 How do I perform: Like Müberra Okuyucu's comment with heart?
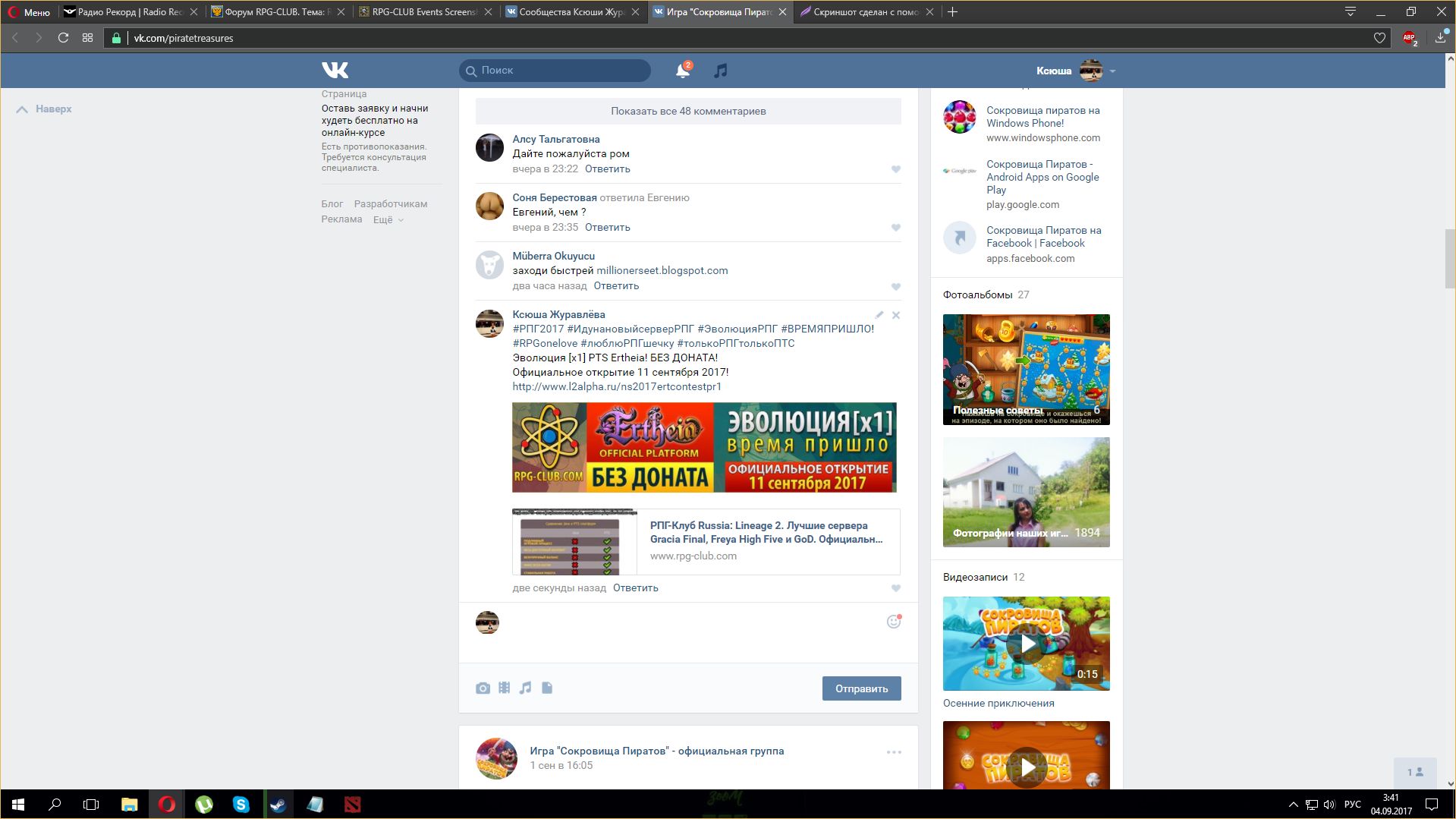pyautogui.click(x=895, y=287)
